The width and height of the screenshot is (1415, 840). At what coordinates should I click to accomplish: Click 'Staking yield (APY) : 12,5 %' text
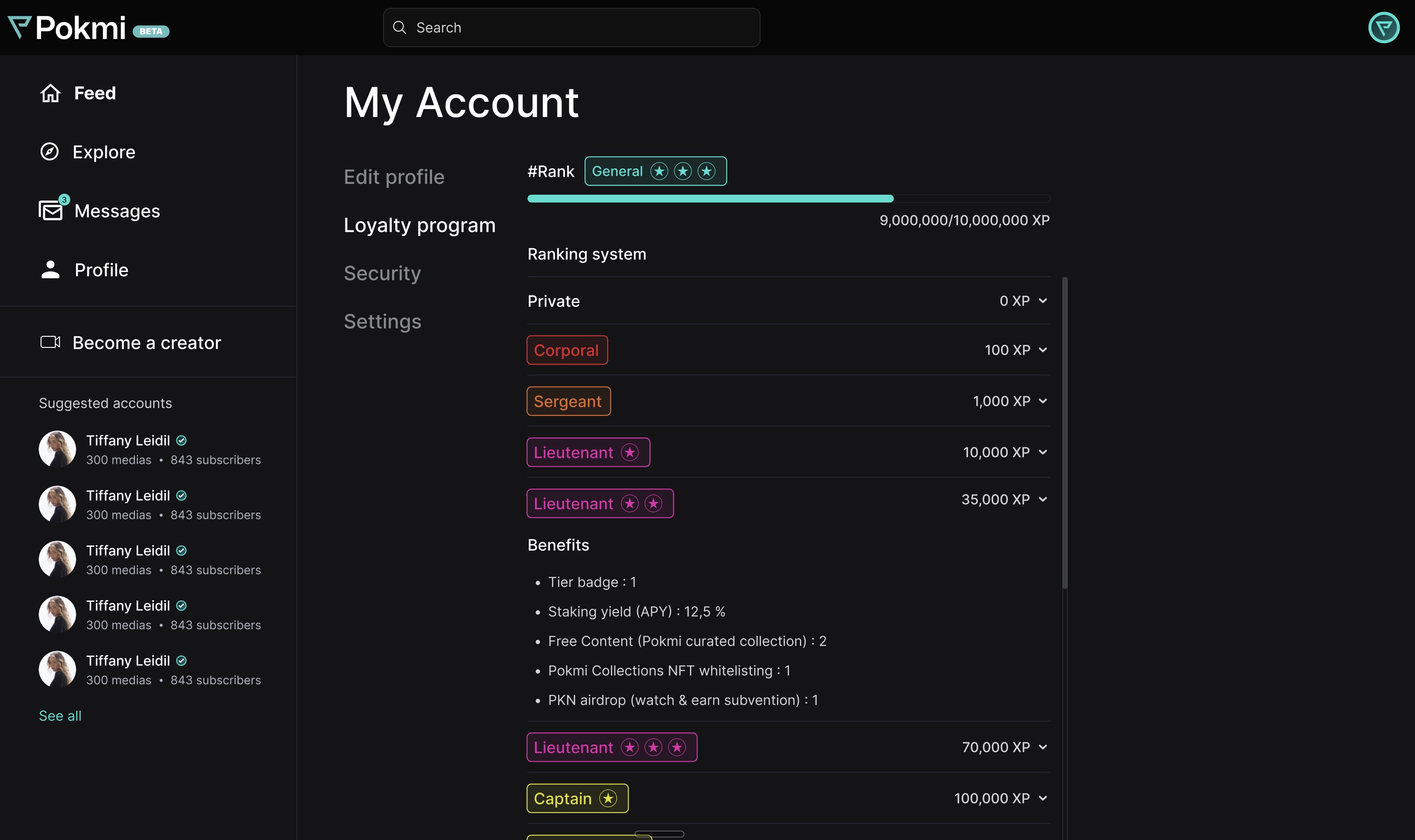[637, 611]
